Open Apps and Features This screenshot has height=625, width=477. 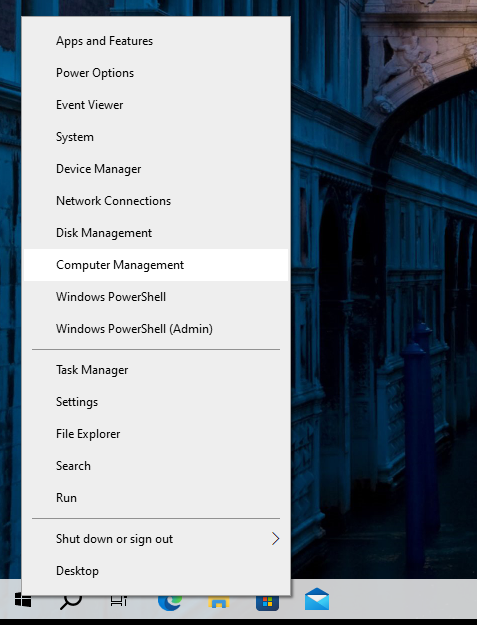[156, 41]
